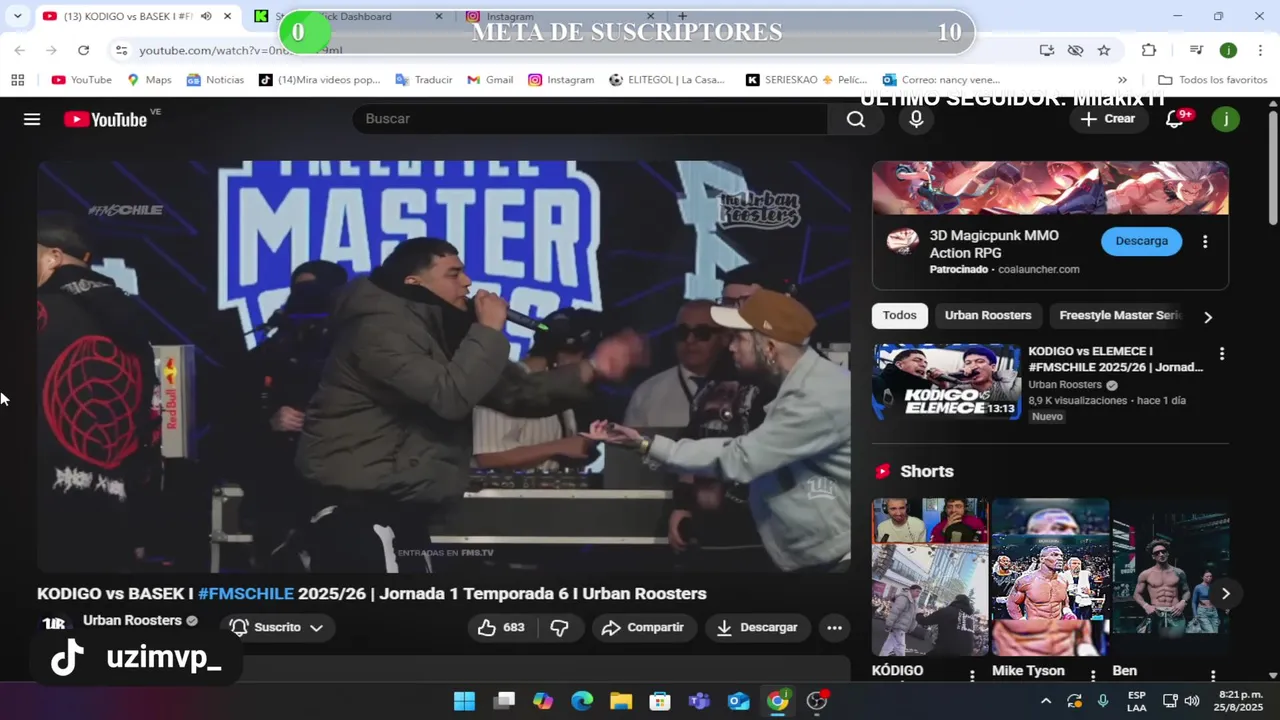1280x720 pixels.
Task: Open Chrome extensions puzzle icon
Action: pyautogui.click(x=1149, y=50)
